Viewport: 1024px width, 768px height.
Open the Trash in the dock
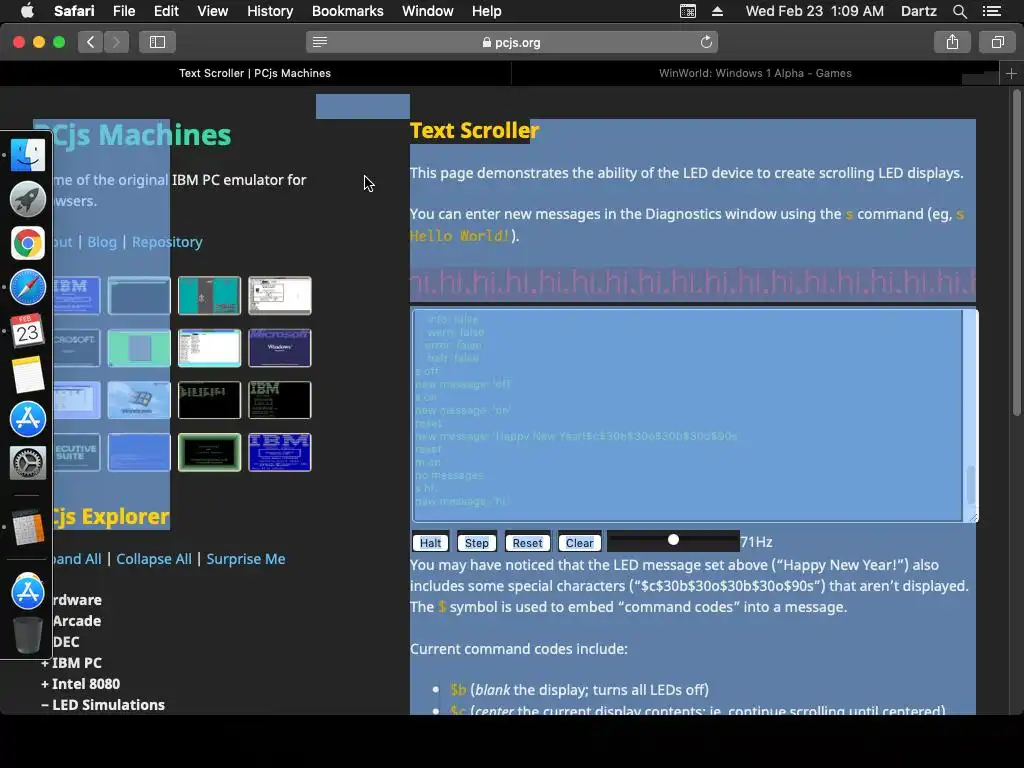coord(27,635)
